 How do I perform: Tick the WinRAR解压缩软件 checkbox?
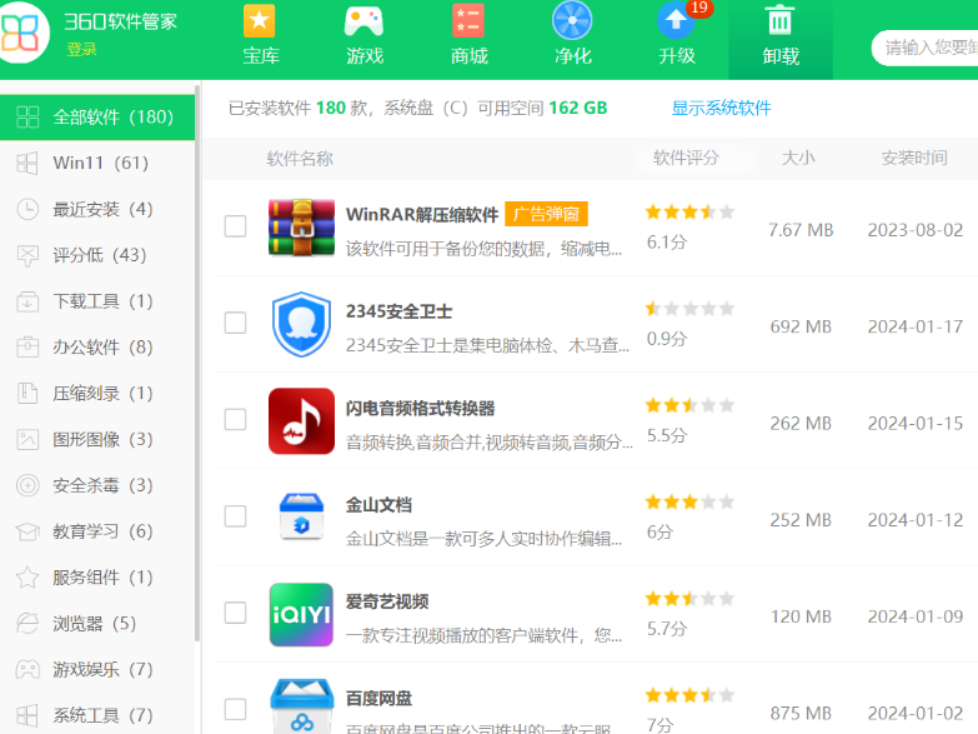pyautogui.click(x=235, y=226)
